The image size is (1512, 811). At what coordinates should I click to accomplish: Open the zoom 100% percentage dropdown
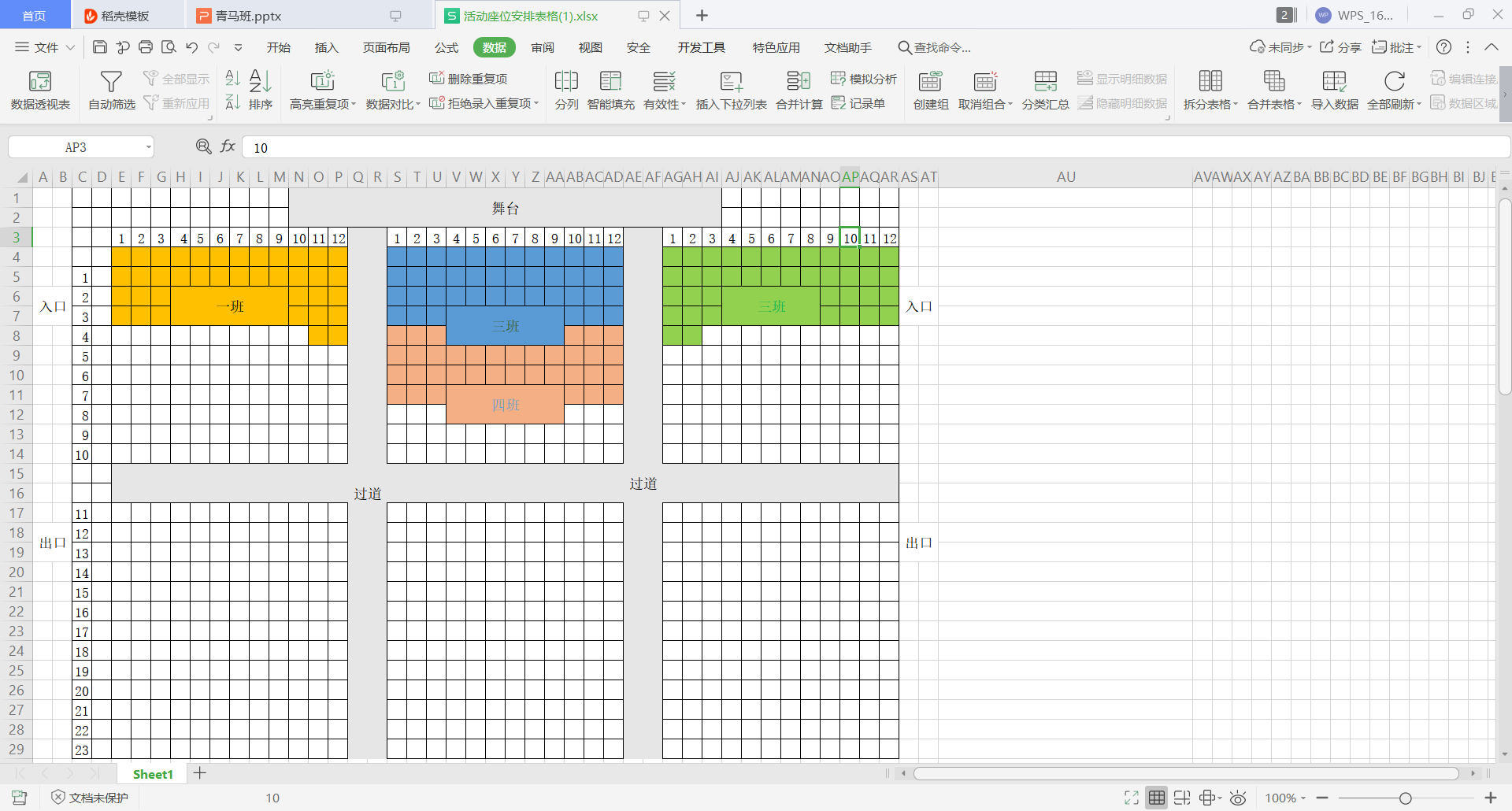tap(1285, 798)
